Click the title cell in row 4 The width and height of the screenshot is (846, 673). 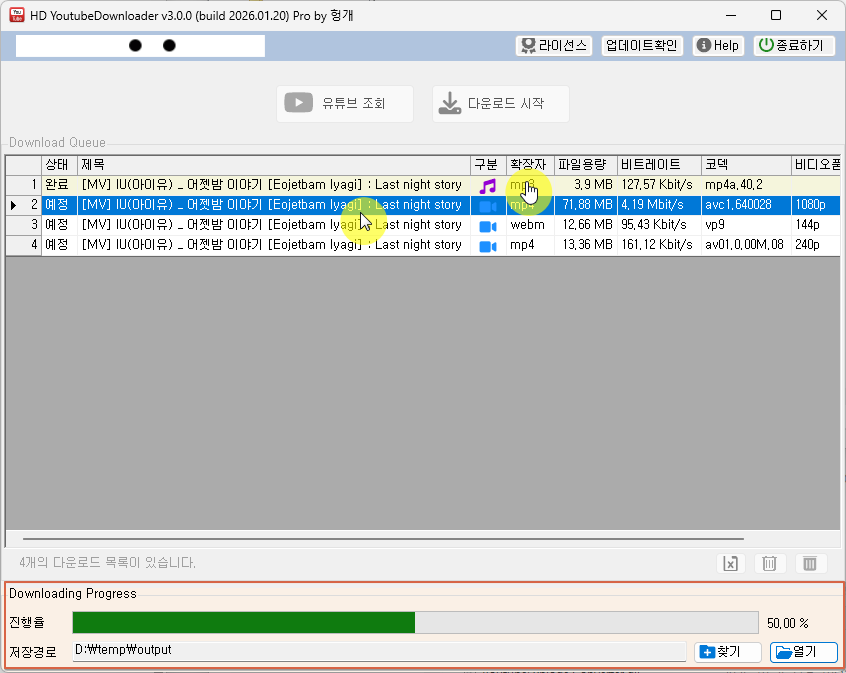pos(274,245)
